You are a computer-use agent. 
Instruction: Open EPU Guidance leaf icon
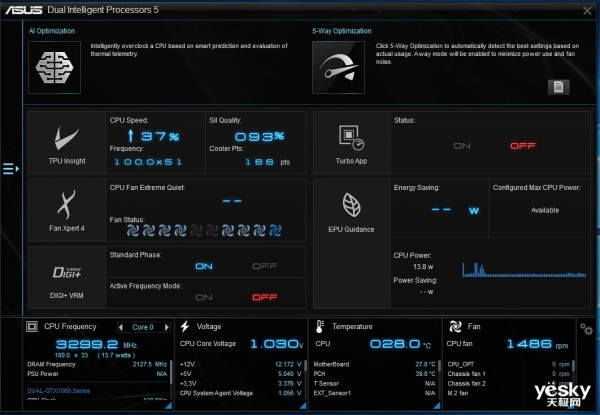[351, 205]
